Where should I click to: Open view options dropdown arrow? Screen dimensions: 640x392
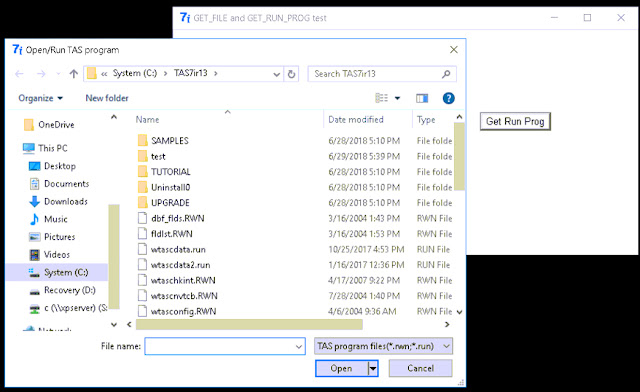397,98
